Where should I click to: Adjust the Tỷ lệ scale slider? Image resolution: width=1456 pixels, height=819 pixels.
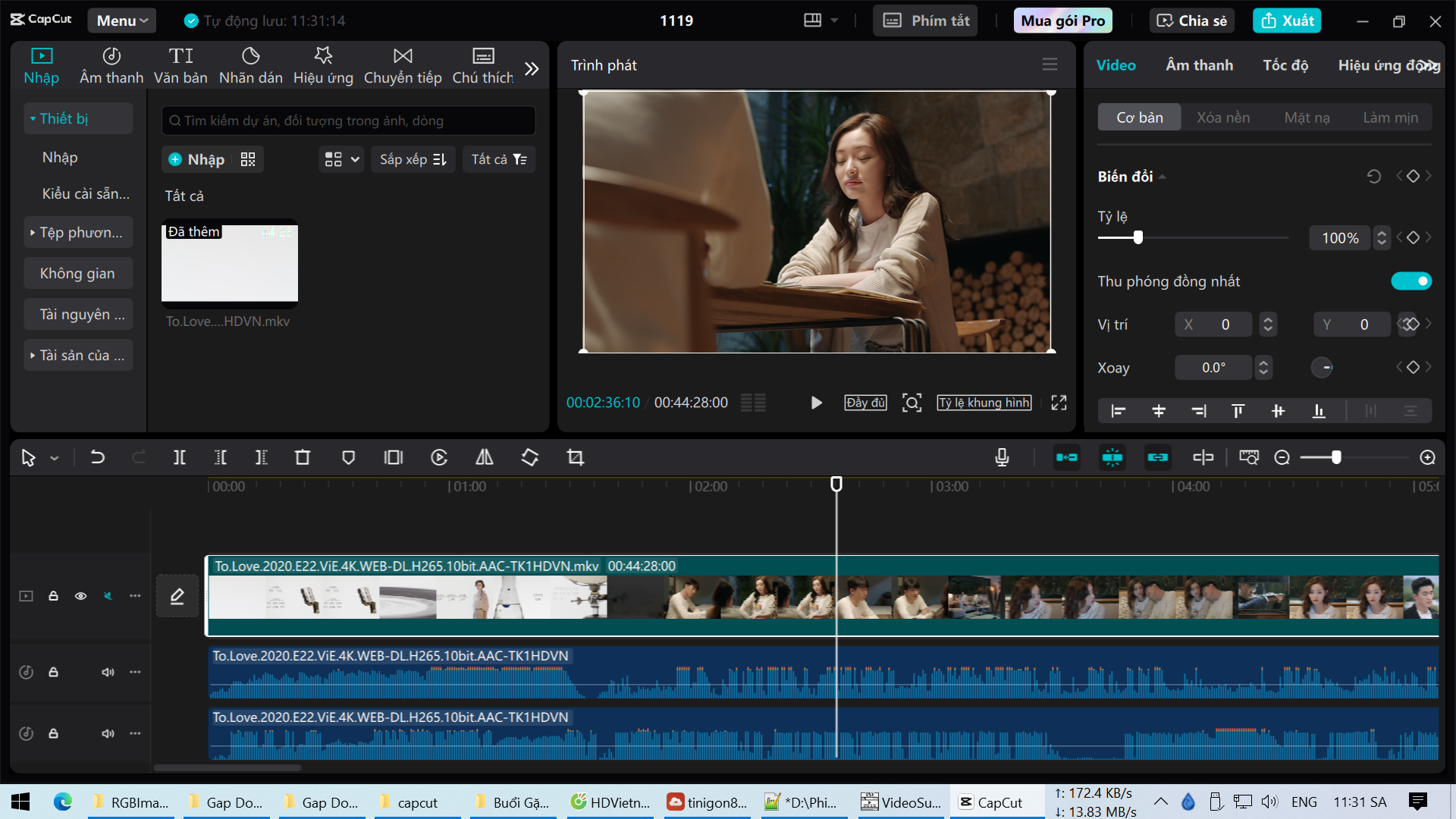coord(1137,237)
